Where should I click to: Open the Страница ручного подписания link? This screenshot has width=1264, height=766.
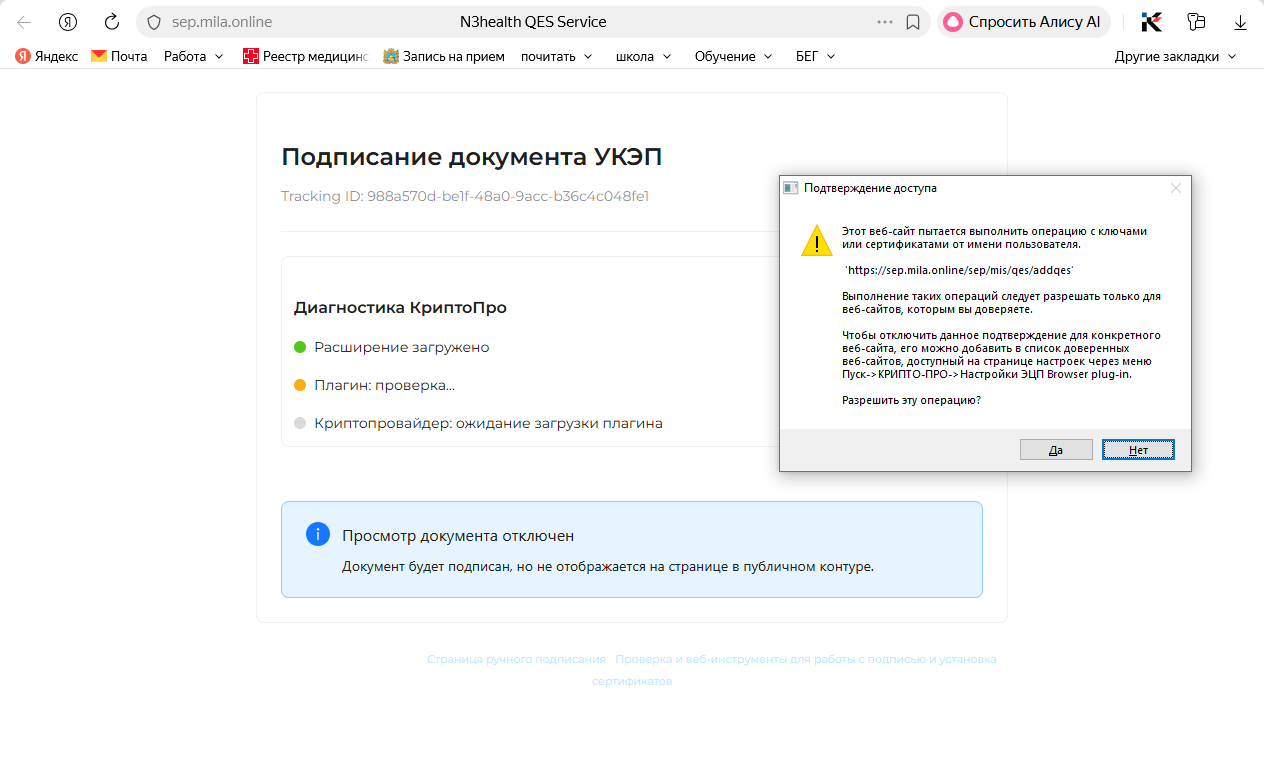click(516, 659)
